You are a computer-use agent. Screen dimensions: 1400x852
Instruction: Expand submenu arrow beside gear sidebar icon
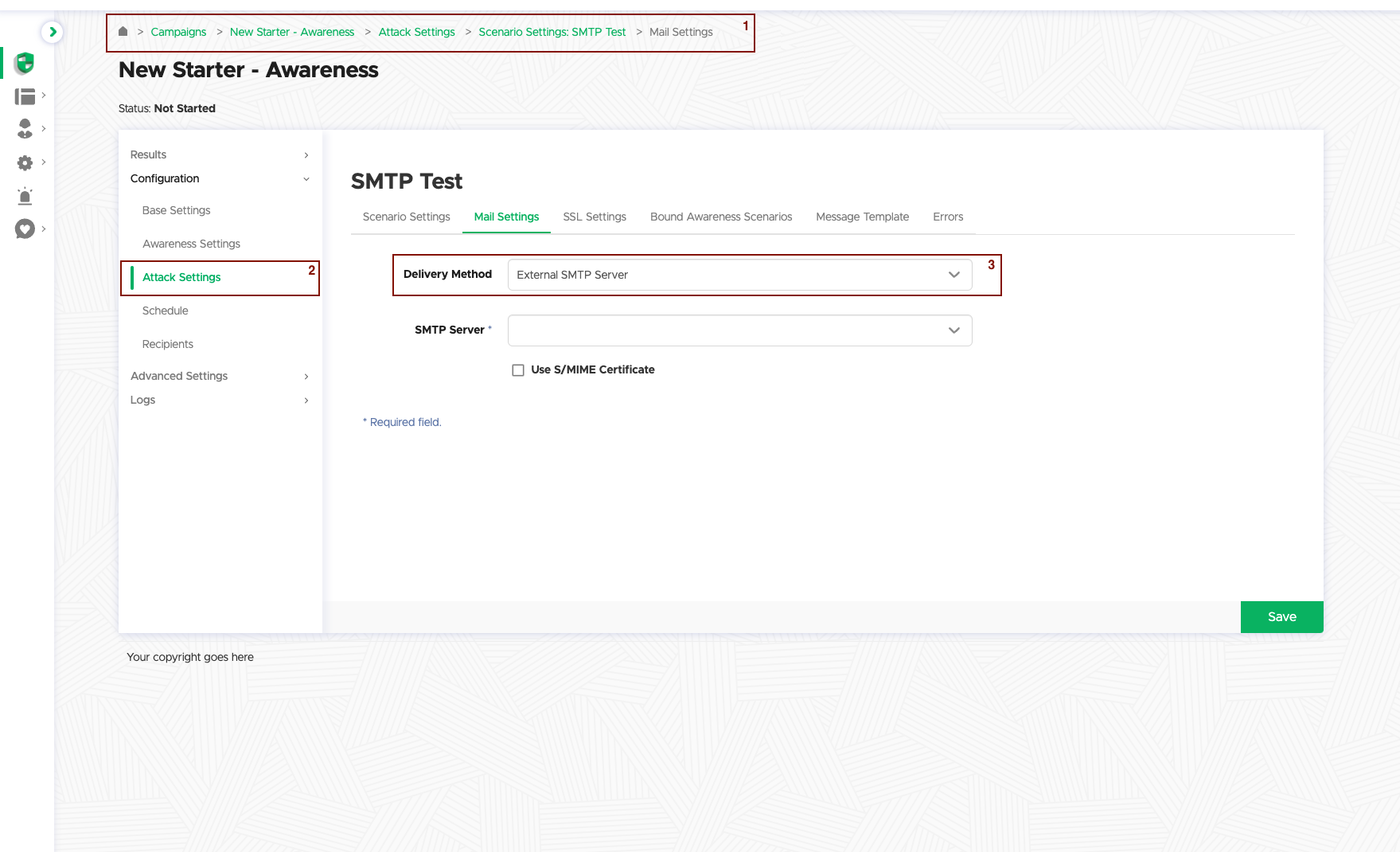(x=44, y=162)
